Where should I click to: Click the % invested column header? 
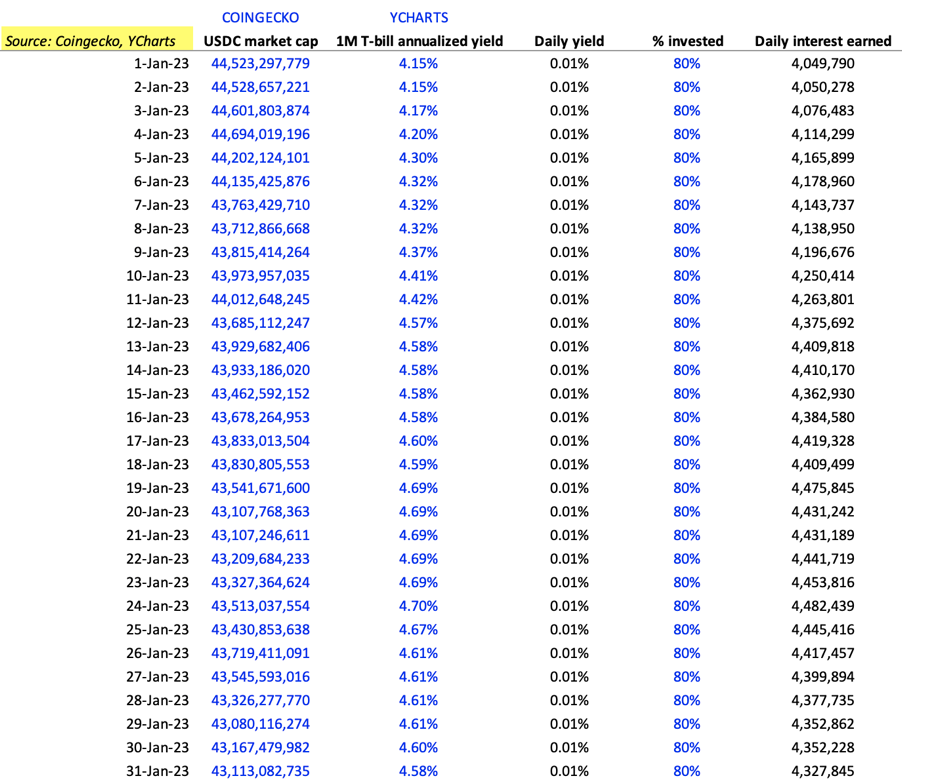(x=686, y=41)
